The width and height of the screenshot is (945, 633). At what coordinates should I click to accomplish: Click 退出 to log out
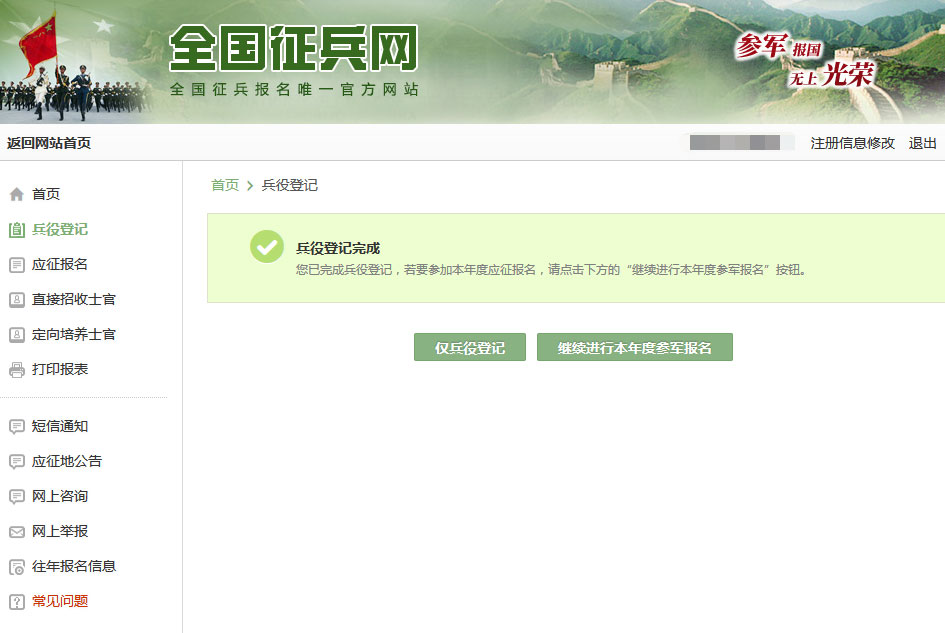click(922, 143)
